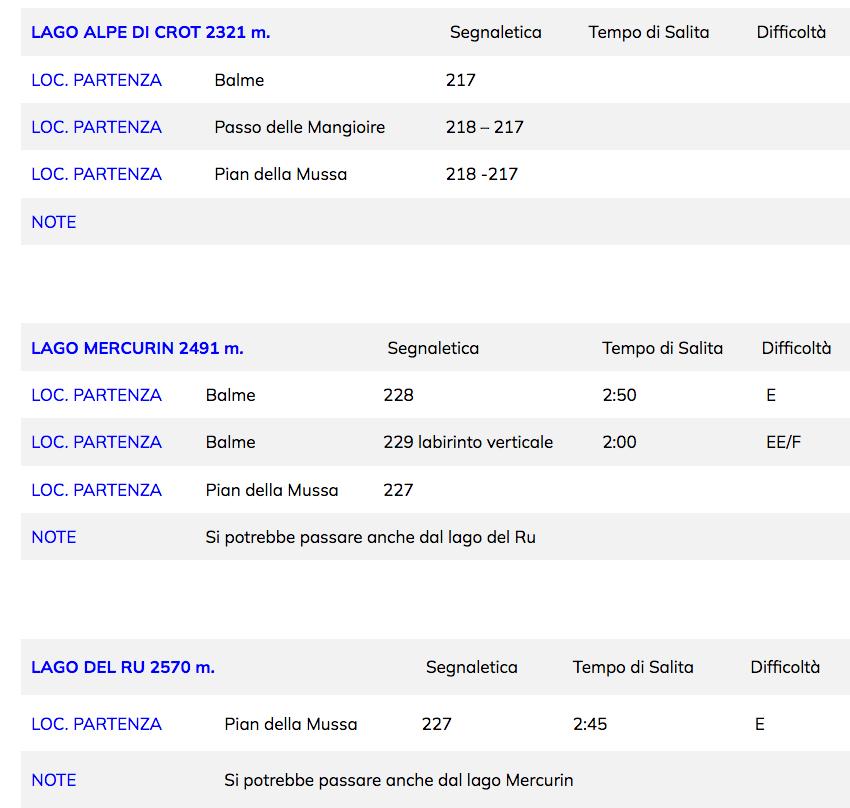The height and width of the screenshot is (808, 850).
Task: Click the '217' trail number next to Balme
Action: (460, 80)
